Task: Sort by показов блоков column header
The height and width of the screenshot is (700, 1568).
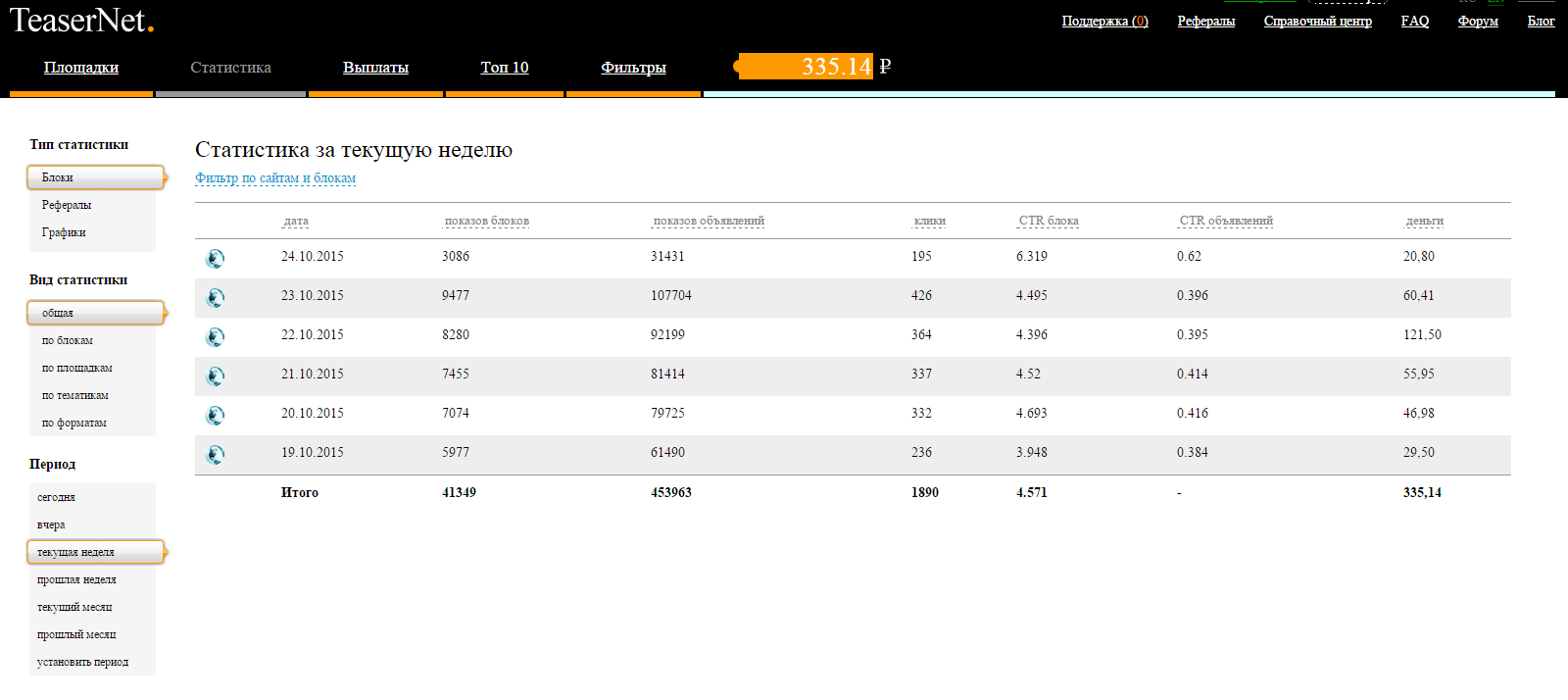Action: point(486,222)
